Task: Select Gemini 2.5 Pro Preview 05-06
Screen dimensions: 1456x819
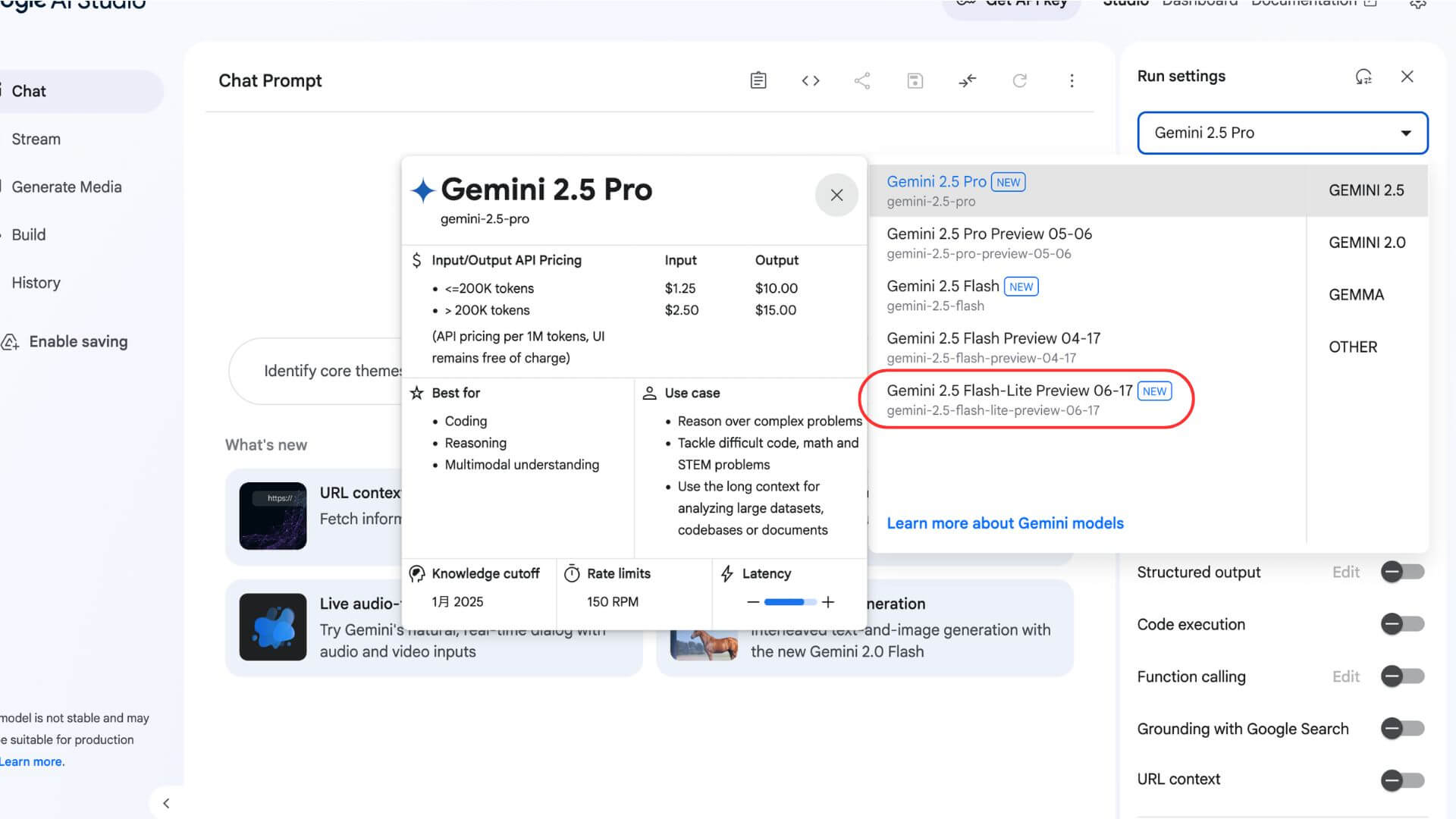Action: [1087, 243]
